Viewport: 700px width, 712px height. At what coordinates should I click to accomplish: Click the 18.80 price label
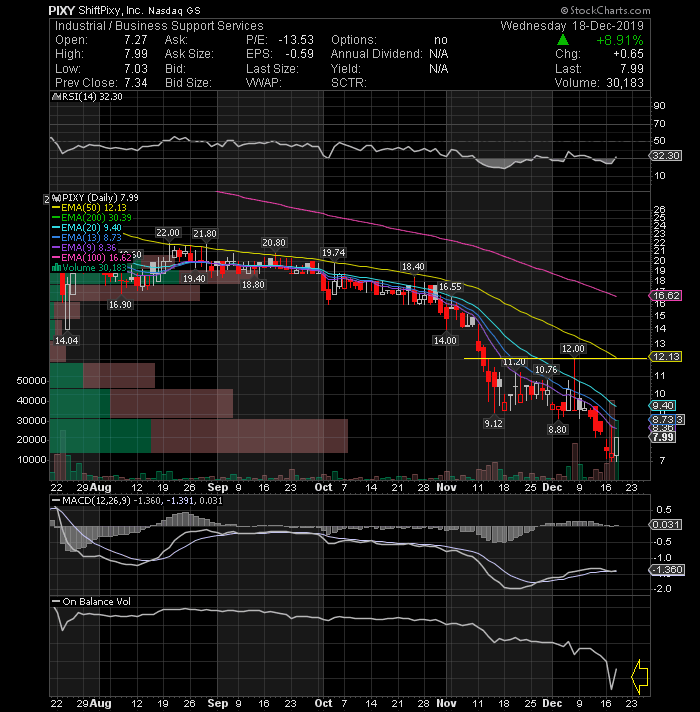(253, 285)
